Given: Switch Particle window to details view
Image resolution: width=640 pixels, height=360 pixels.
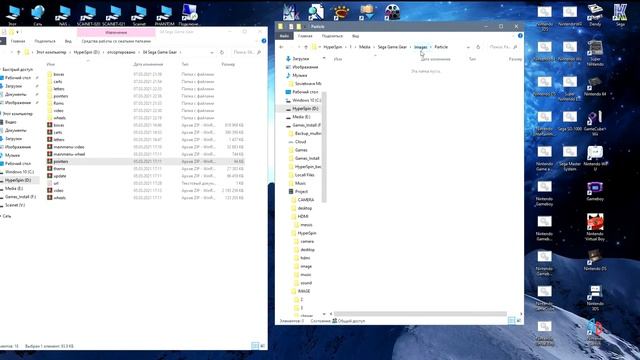Looking at the screenshot, I should [x=511, y=321].
